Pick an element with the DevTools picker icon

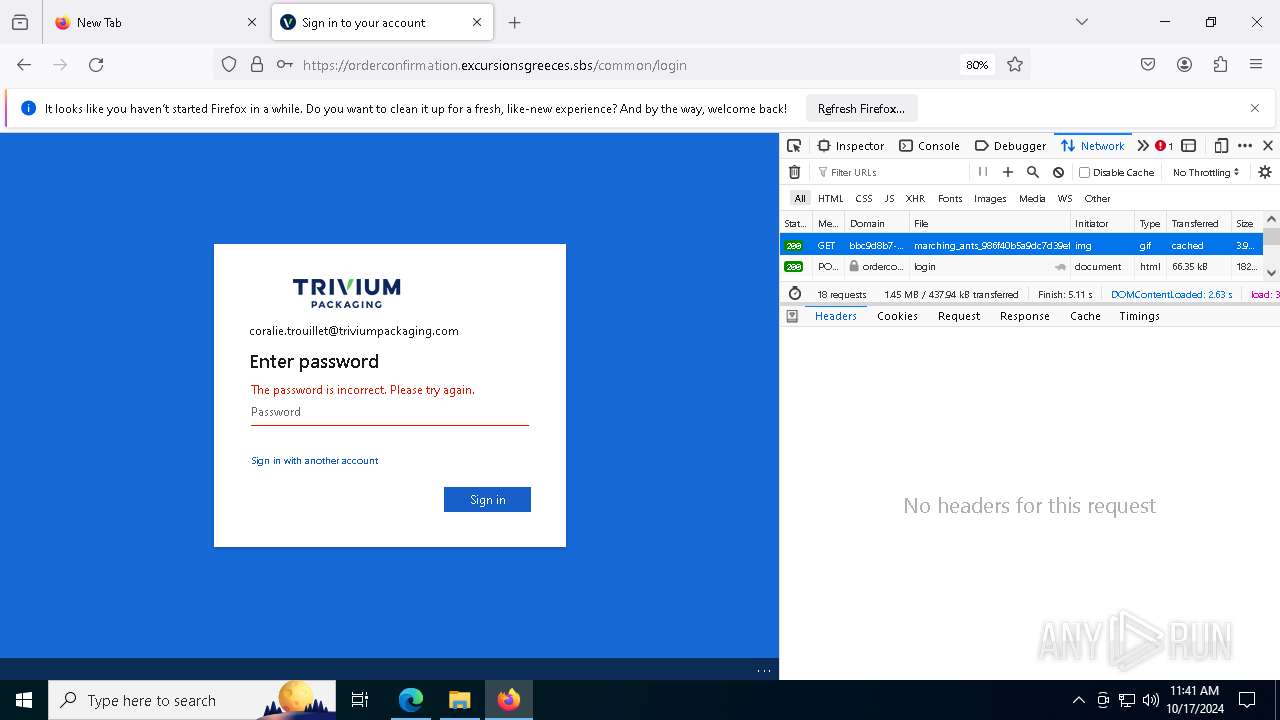tap(794, 145)
